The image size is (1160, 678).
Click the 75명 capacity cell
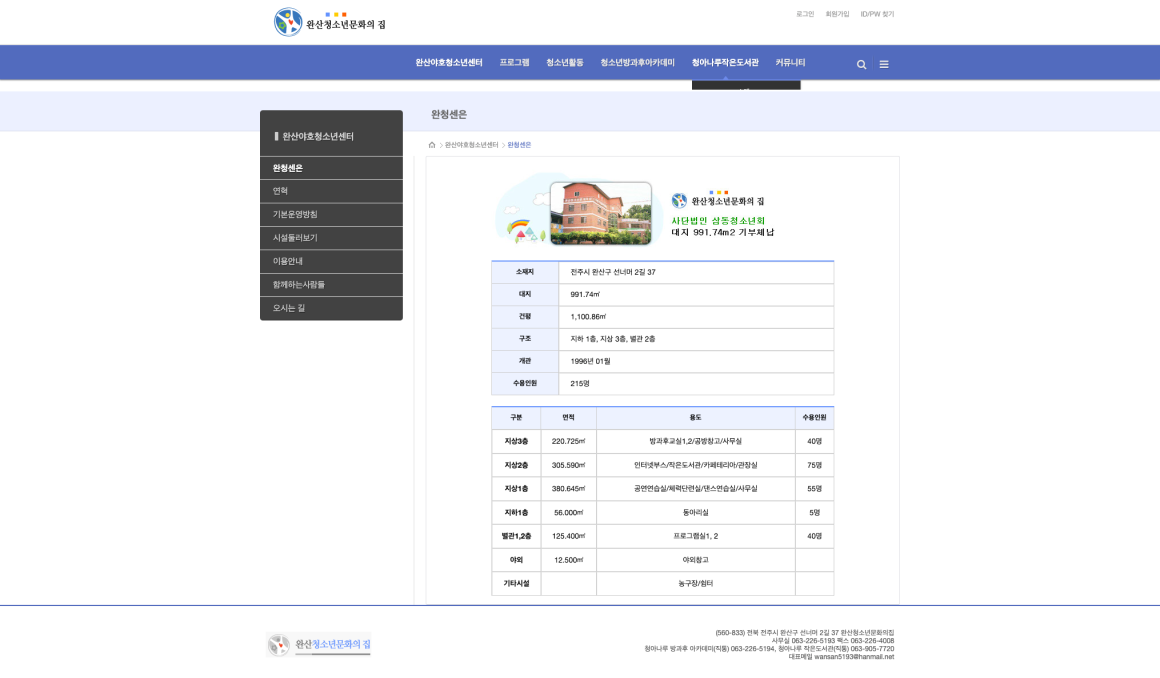click(x=815, y=466)
